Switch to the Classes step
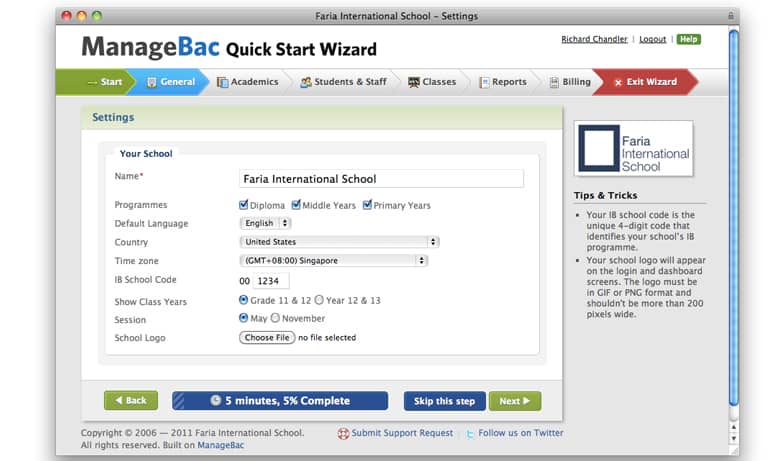 [432, 82]
